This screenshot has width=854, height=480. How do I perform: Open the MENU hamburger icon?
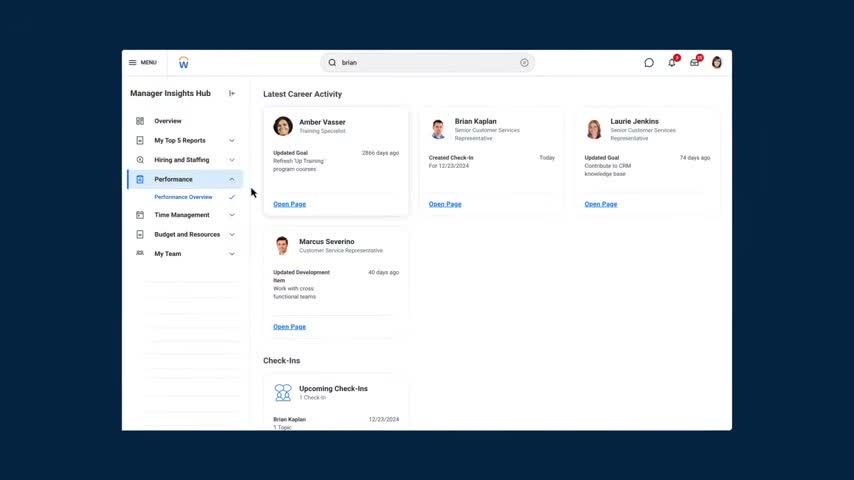point(132,63)
